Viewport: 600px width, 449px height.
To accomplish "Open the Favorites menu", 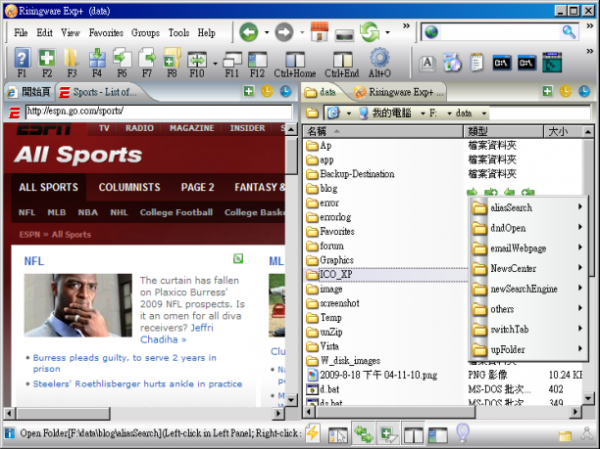I will click(106, 33).
